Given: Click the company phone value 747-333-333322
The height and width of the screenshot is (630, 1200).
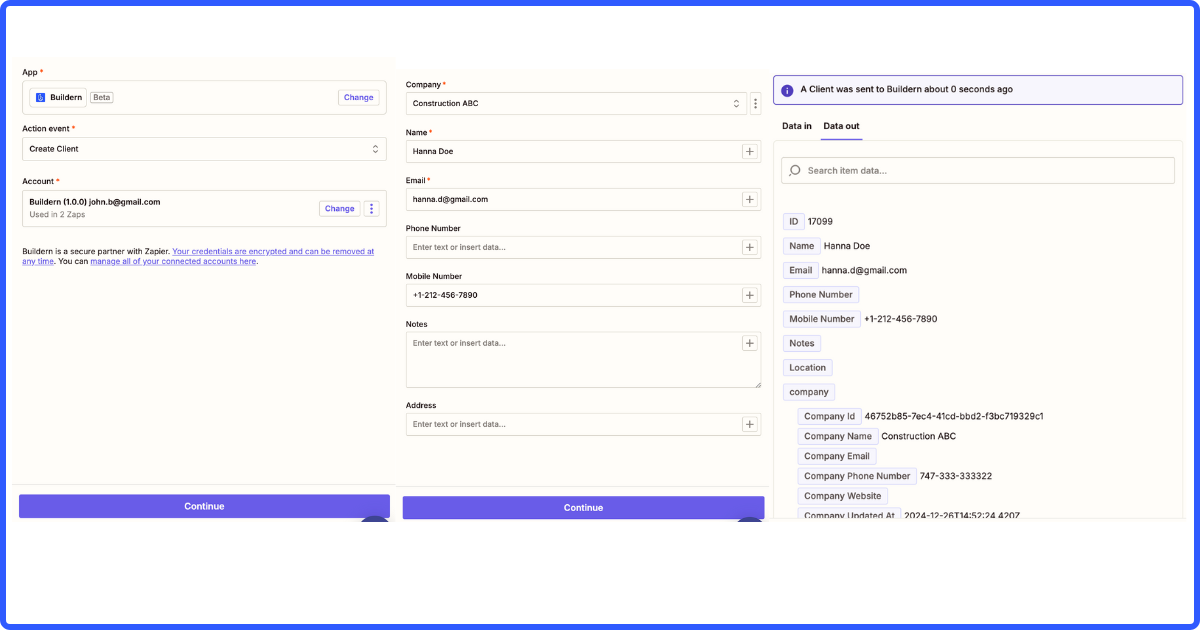Looking at the screenshot, I should click(956, 476).
